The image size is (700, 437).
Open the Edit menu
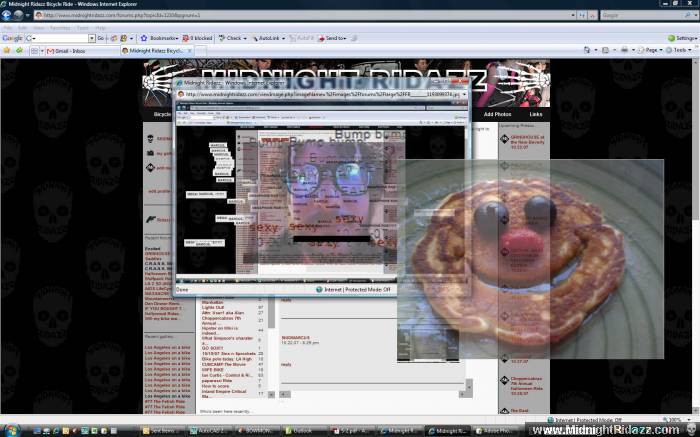coord(23,28)
